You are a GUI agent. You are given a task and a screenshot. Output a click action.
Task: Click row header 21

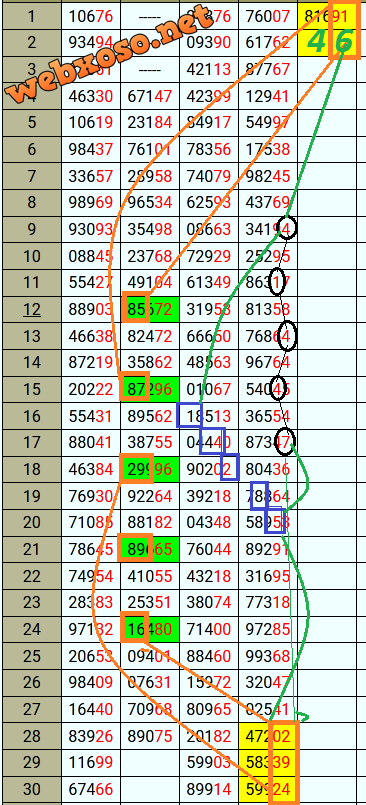pos(31,549)
